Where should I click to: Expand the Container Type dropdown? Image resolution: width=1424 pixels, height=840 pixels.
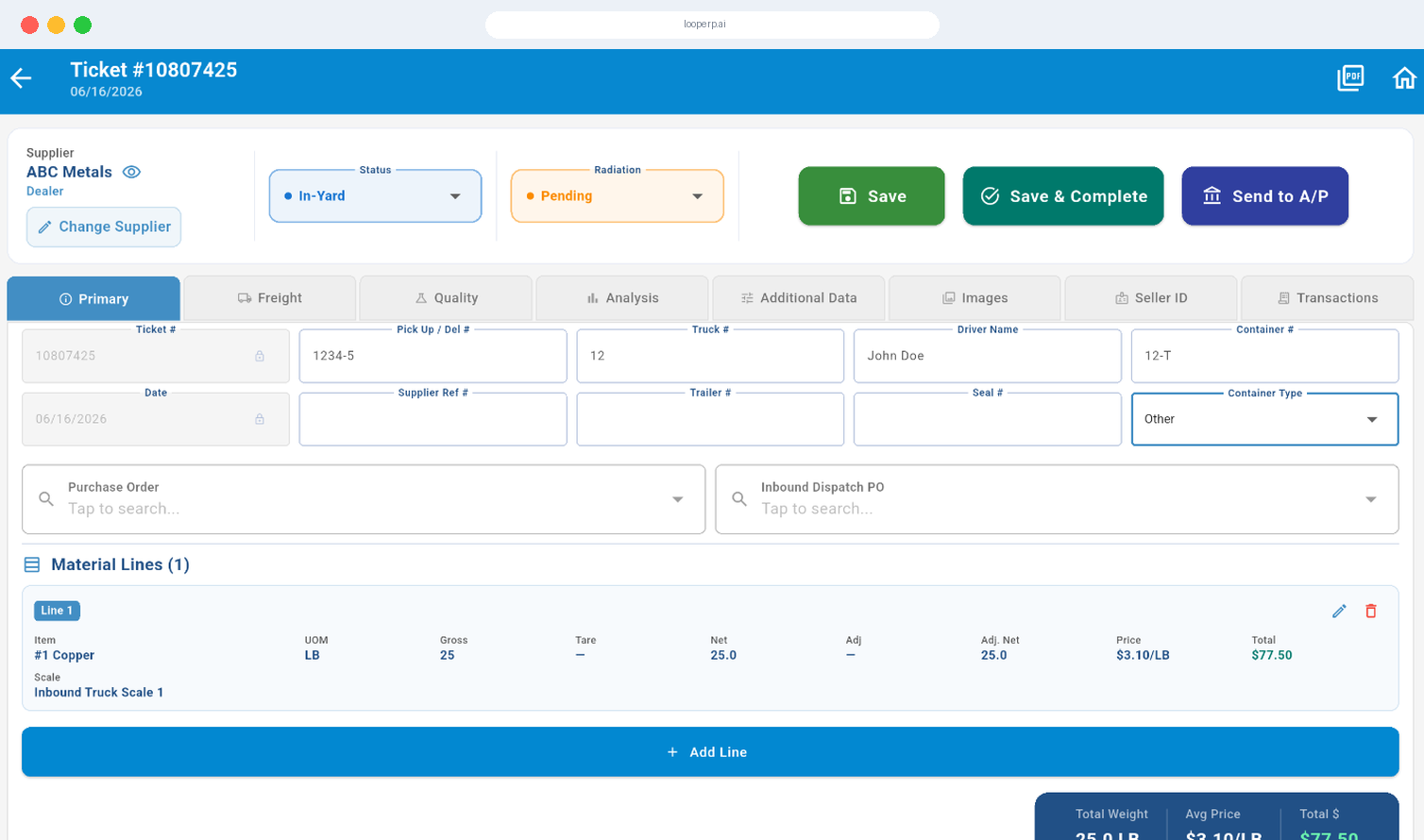click(x=1264, y=419)
